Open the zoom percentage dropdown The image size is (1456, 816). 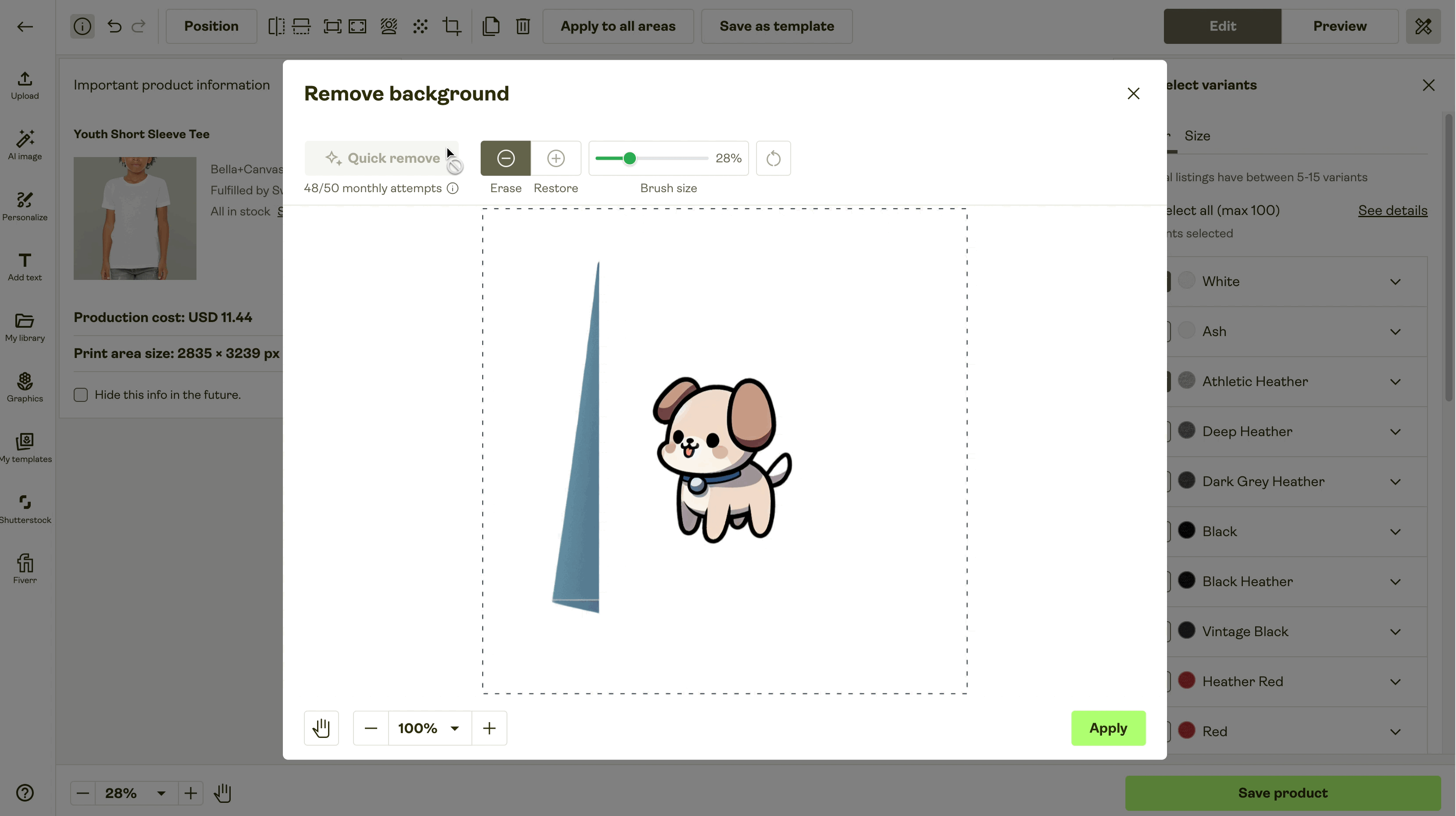(428, 728)
